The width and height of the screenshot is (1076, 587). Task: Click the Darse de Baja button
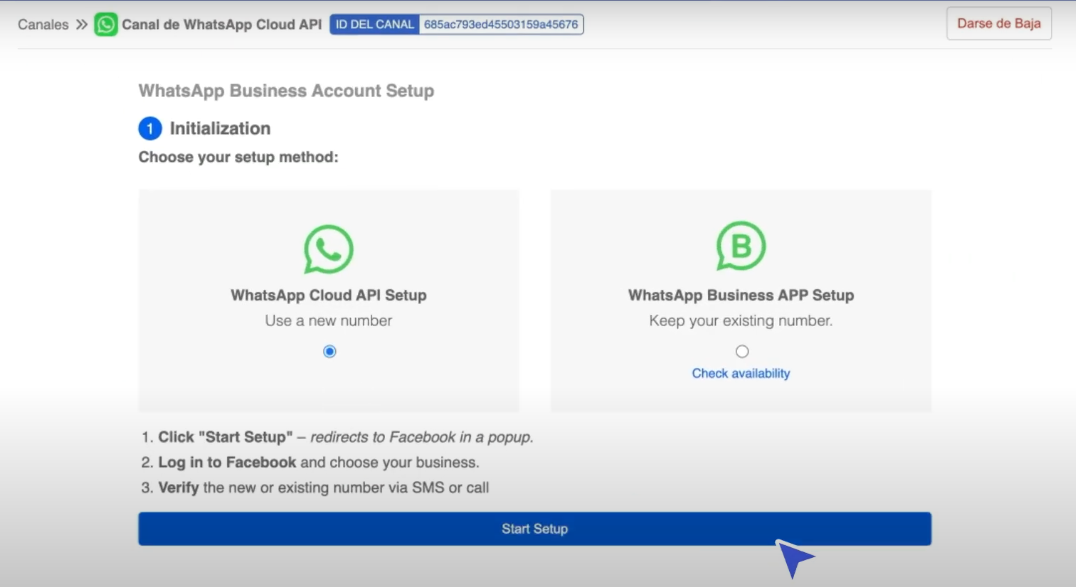998,23
